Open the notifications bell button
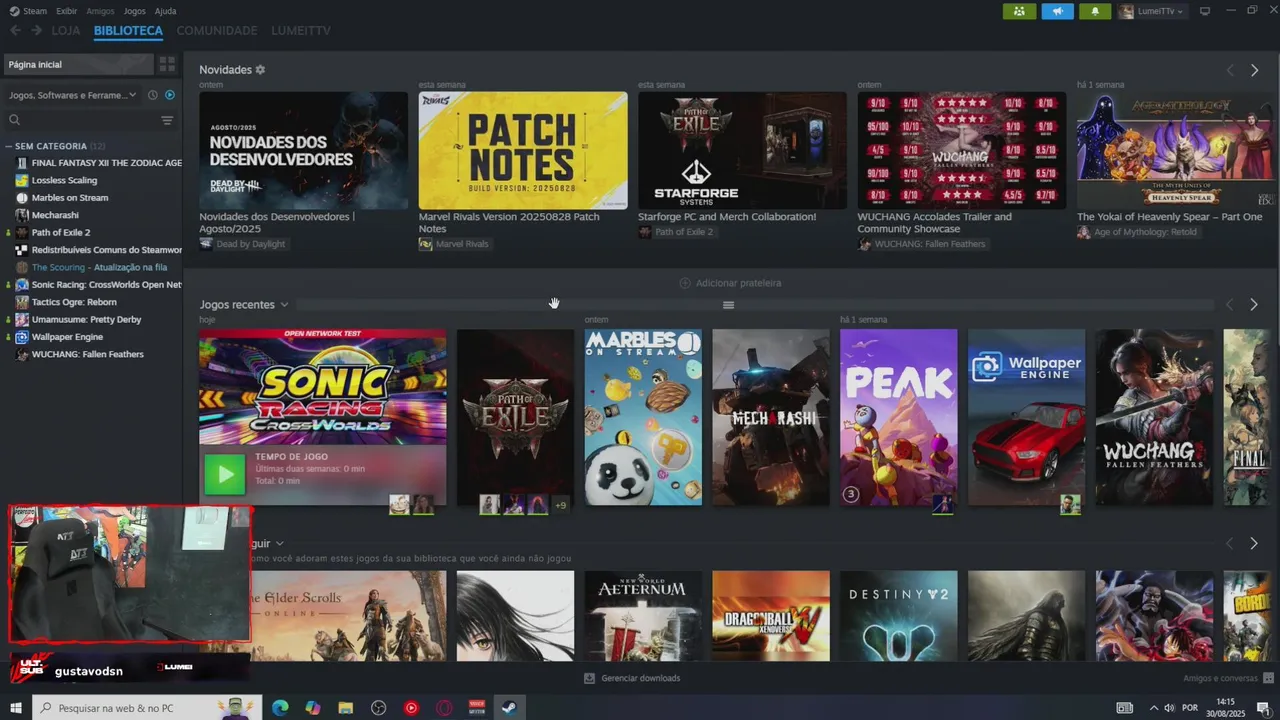 click(x=1095, y=11)
